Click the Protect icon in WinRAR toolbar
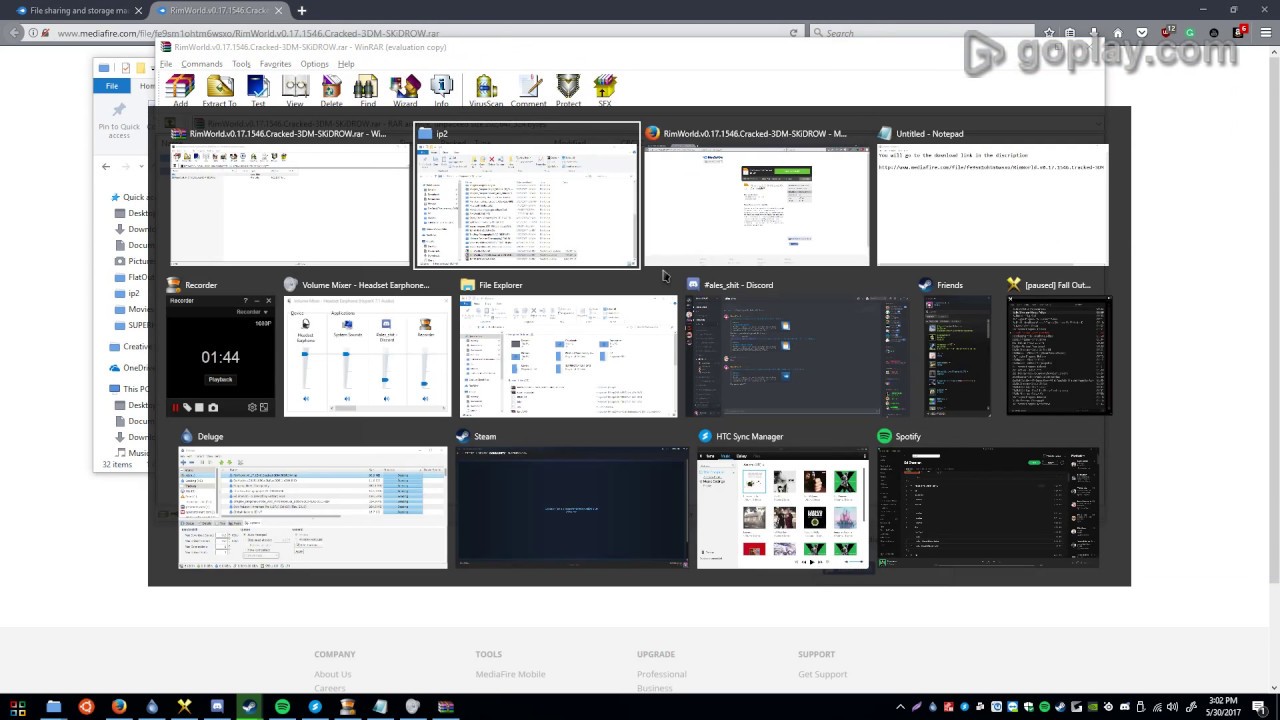This screenshot has height=720, width=1280. tap(568, 90)
